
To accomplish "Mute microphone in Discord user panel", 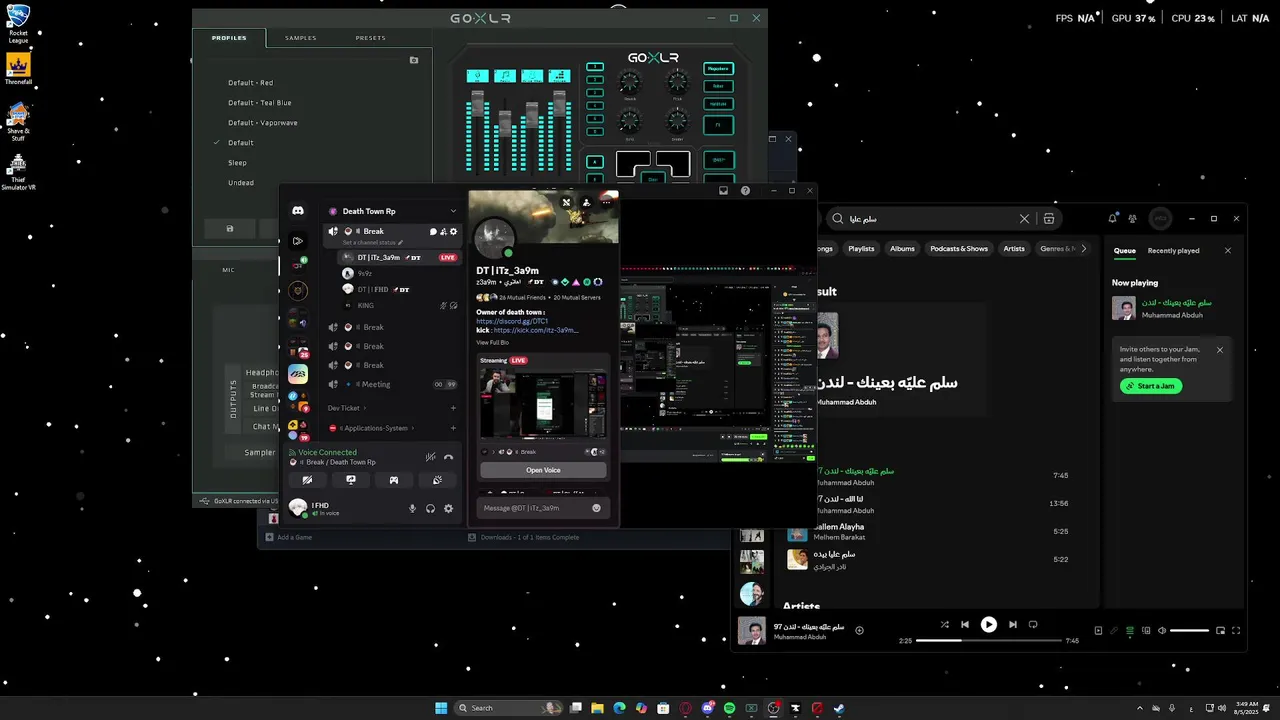I will click(412, 508).
